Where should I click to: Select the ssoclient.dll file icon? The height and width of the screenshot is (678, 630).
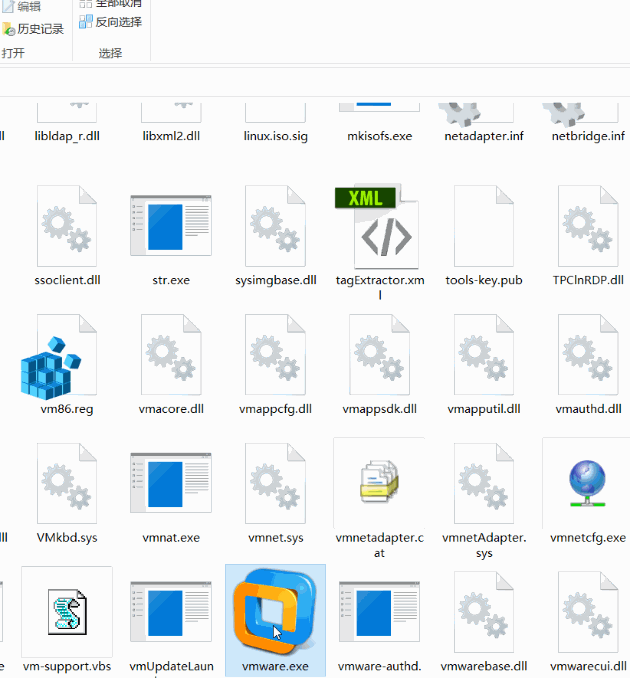tap(67, 226)
